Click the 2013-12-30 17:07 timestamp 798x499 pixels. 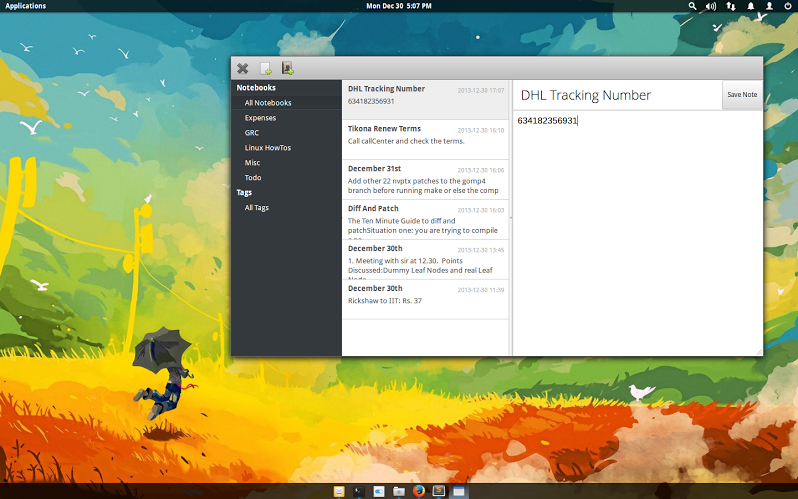pyautogui.click(x=480, y=91)
